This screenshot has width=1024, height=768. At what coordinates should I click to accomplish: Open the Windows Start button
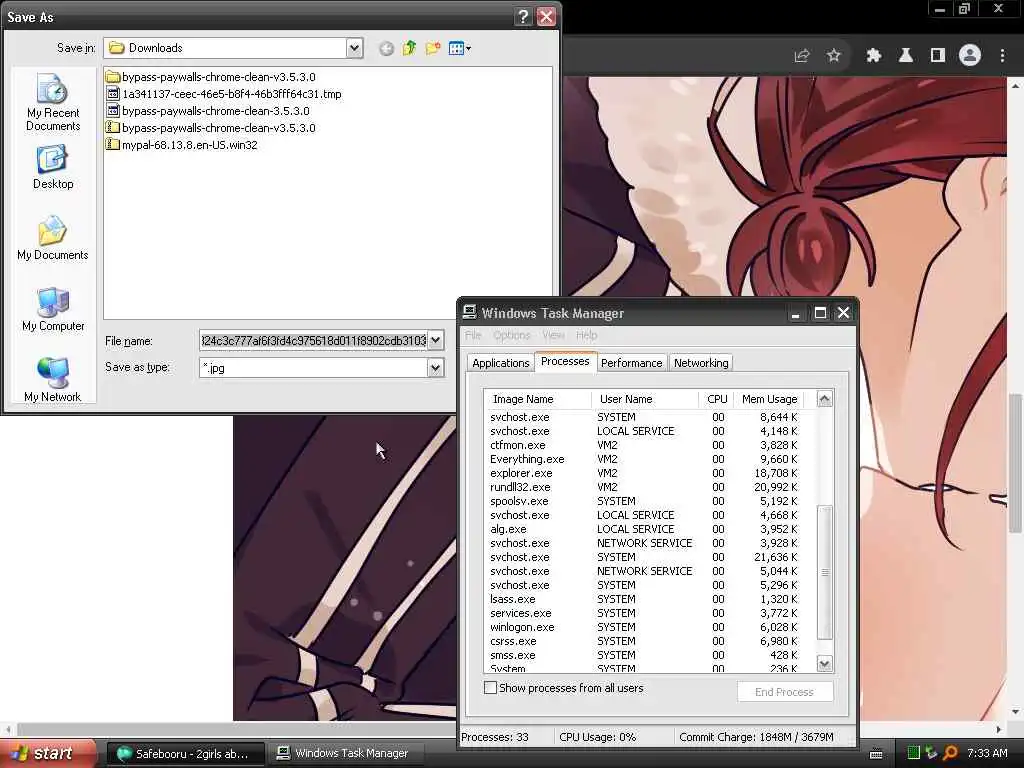pyautogui.click(x=48, y=754)
